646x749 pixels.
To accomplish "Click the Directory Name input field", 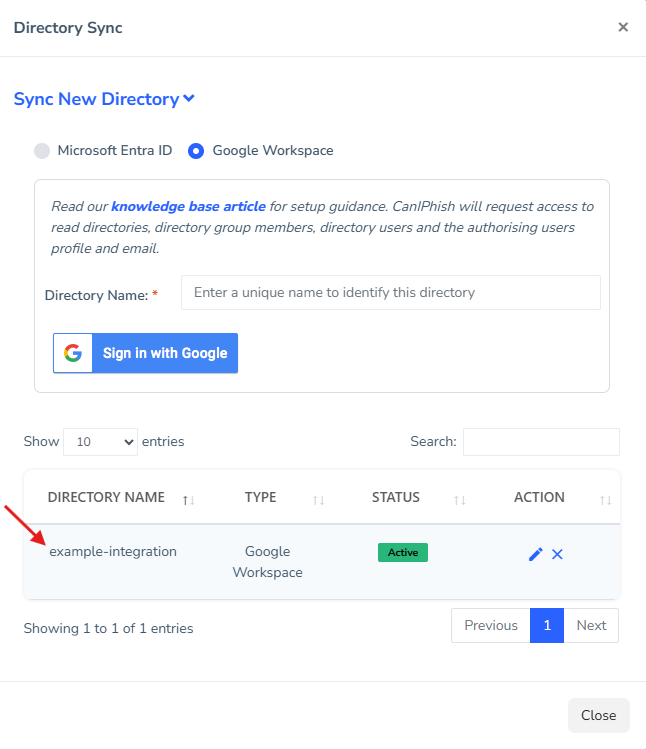I will click(x=390, y=293).
